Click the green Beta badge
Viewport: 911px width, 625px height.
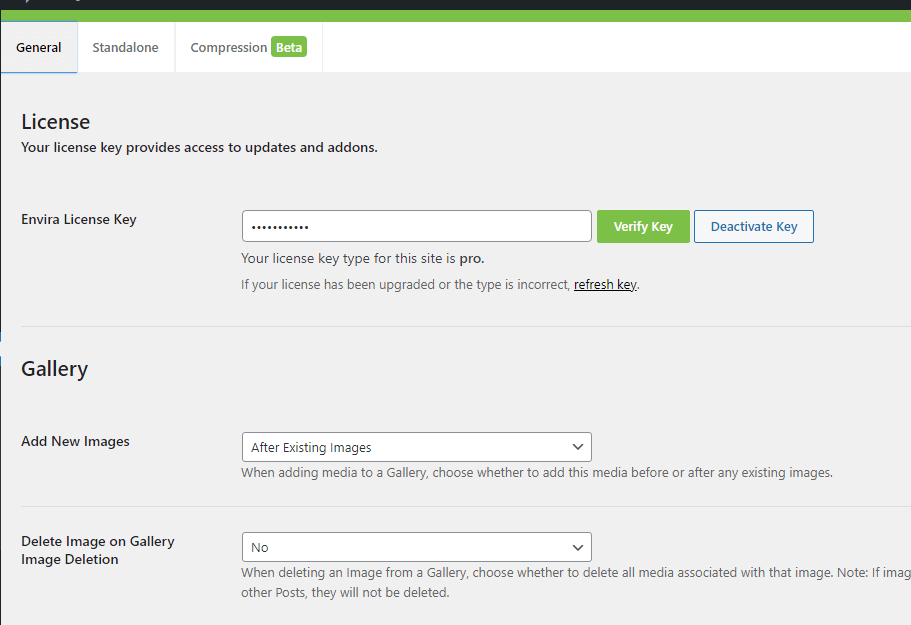point(289,46)
